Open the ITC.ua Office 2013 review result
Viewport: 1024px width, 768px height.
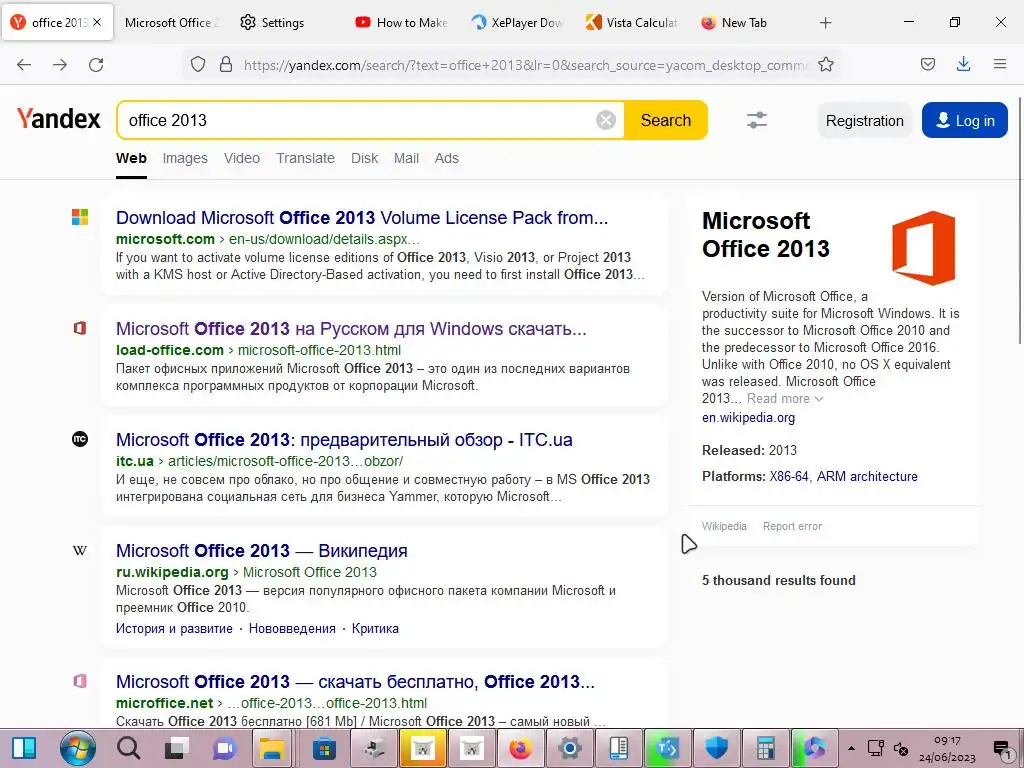[344, 440]
